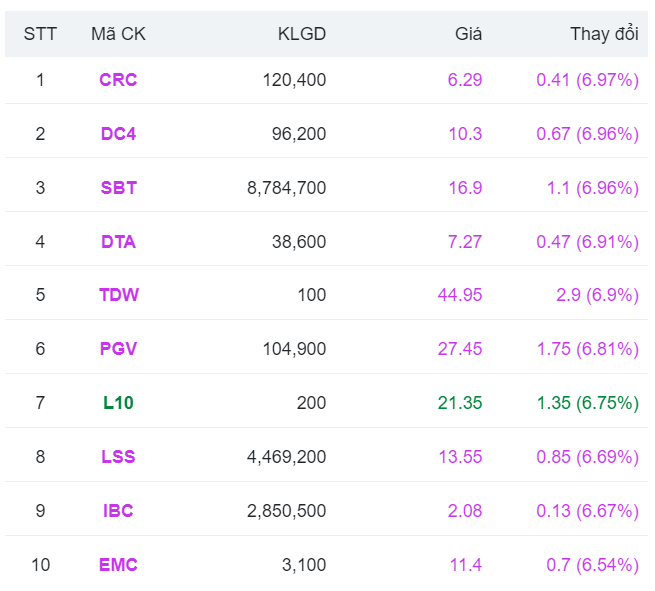Screen dimensions: 655x591
Task: Open the IBC ticker link
Action: [x=118, y=511]
